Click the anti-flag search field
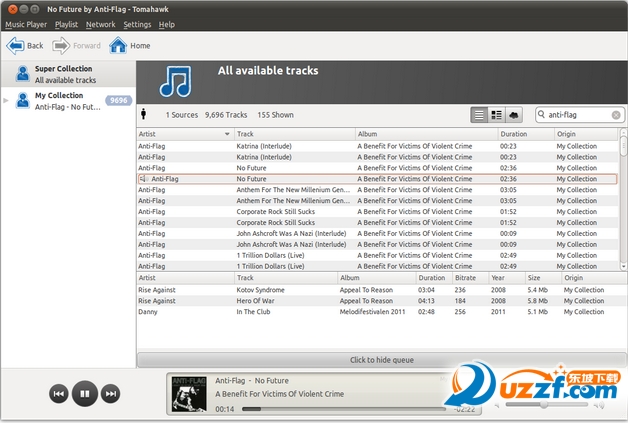628x423 pixels. coord(580,115)
